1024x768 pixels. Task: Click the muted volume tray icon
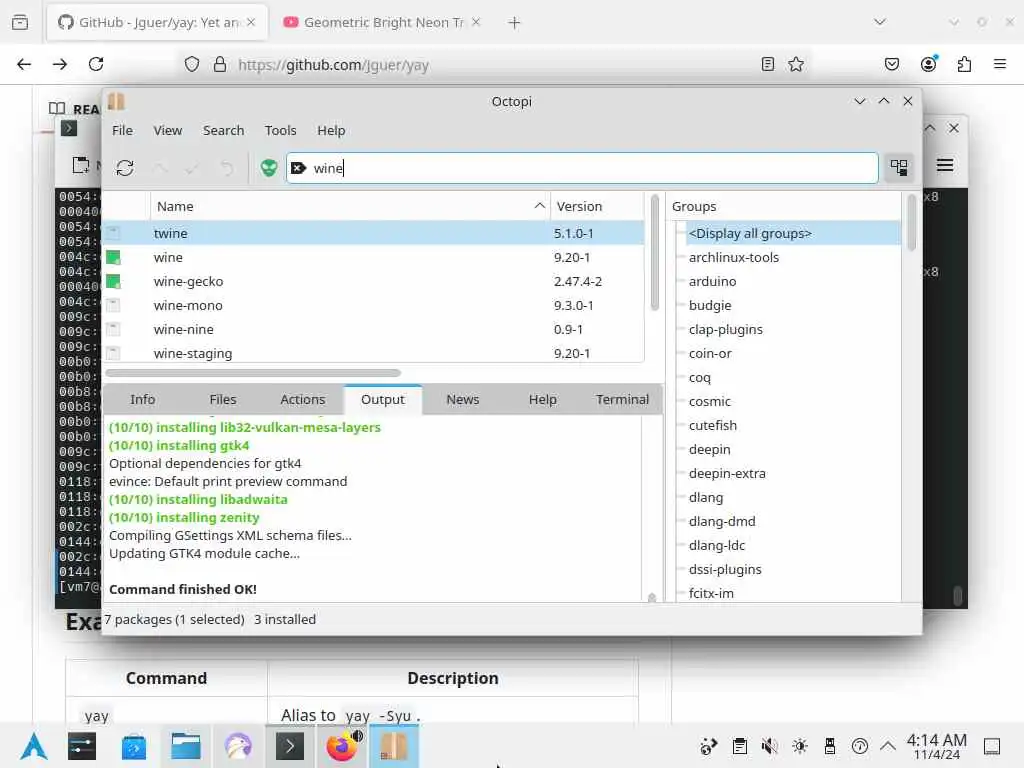click(x=769, y=746)
